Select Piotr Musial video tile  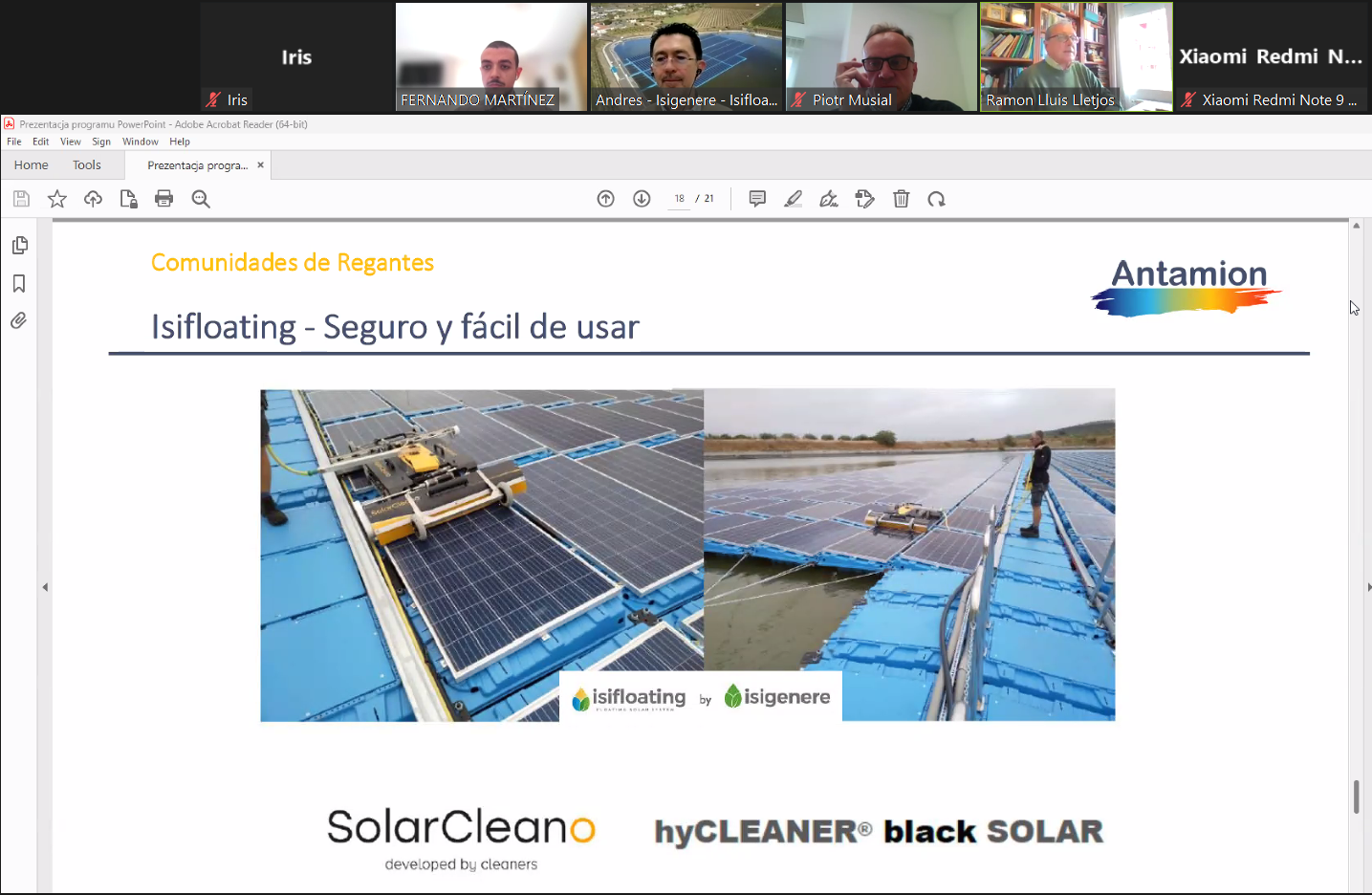point(882,56)
